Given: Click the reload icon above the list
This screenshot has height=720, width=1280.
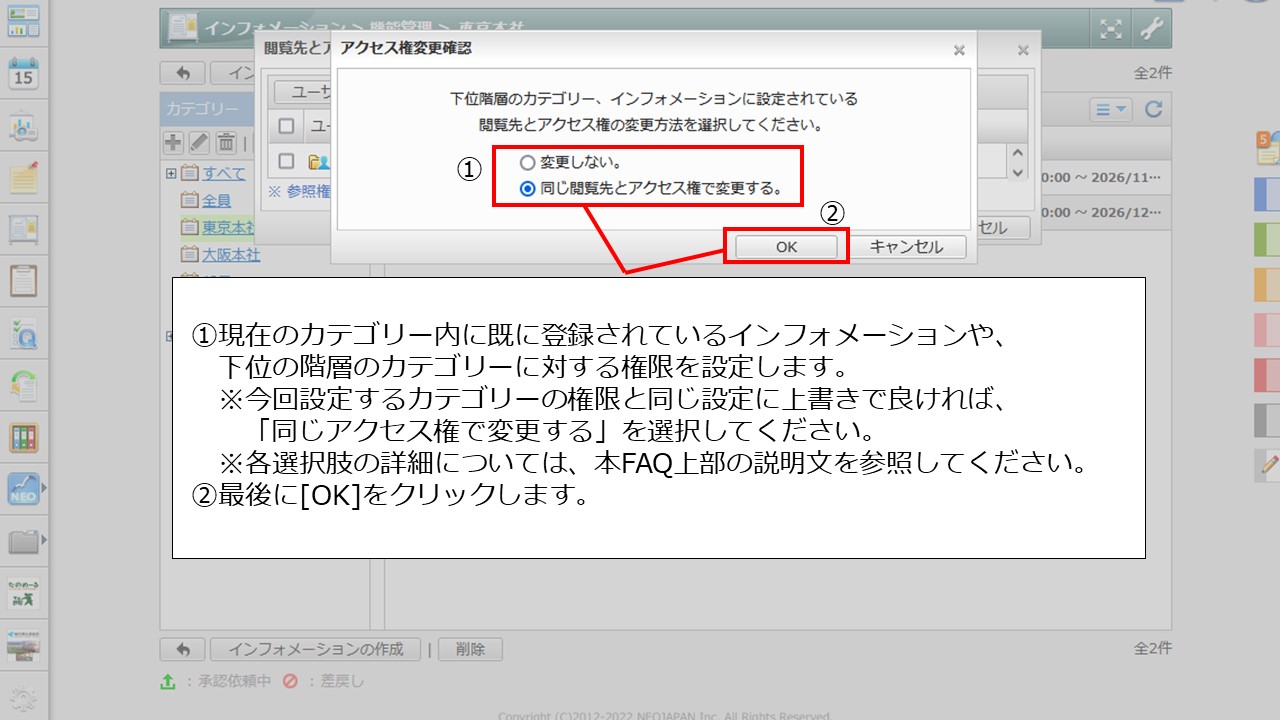Looking at the screenshot, I should (1153, 110).
